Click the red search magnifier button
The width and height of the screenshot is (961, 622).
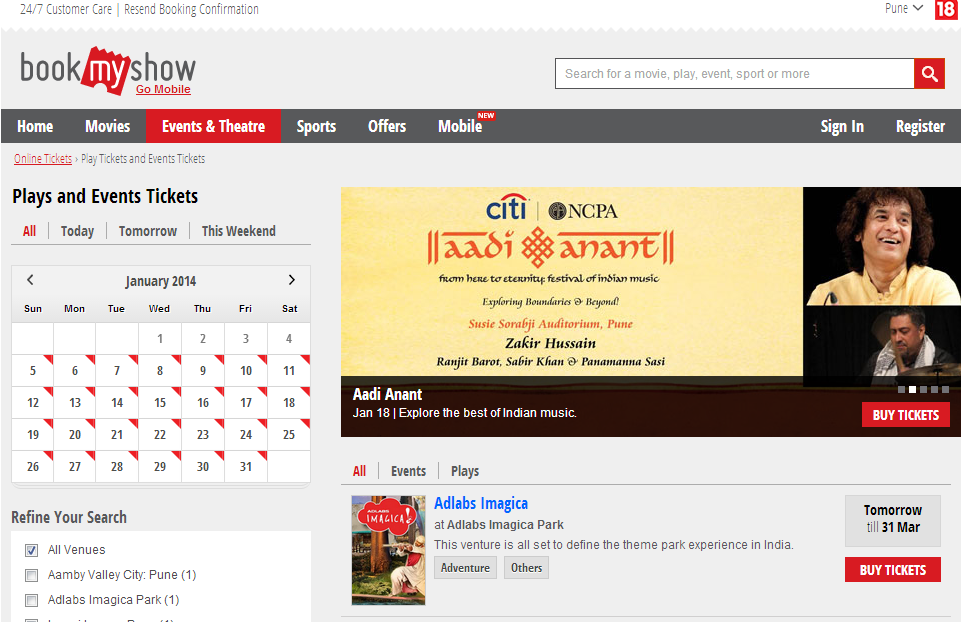point(929,74)
